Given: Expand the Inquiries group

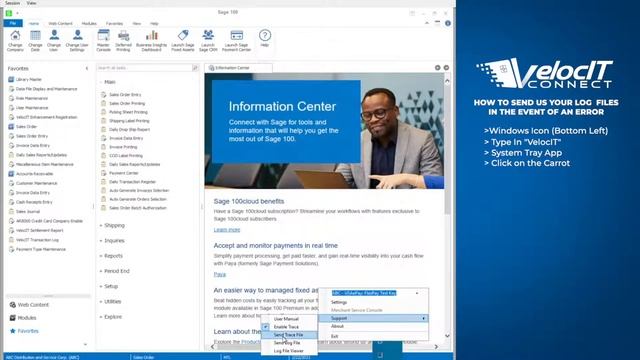Looking at the screenshot, I should (x=101, y=240).
